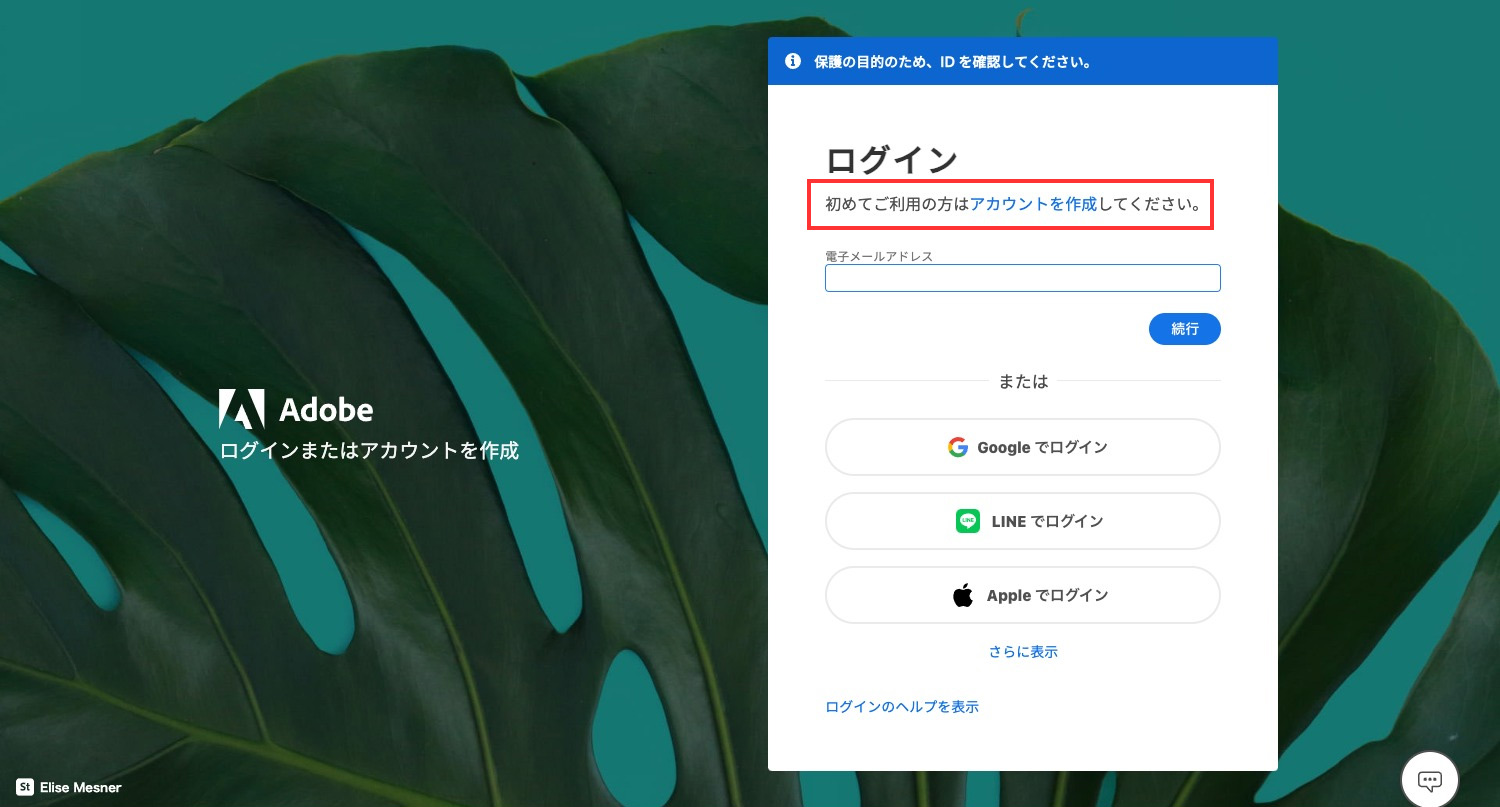
Task: Click the 続行 button
Action: click(1185, 329)
